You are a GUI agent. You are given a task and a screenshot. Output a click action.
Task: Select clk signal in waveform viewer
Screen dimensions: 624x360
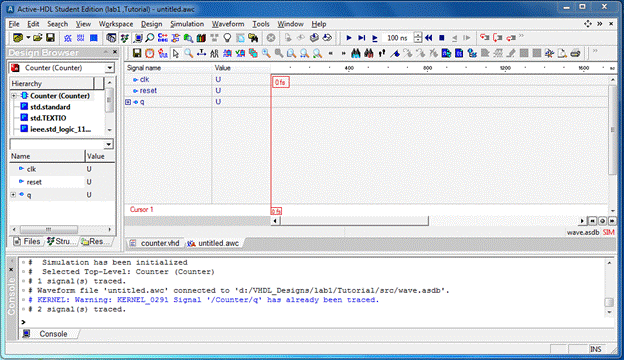coord(144,80)
